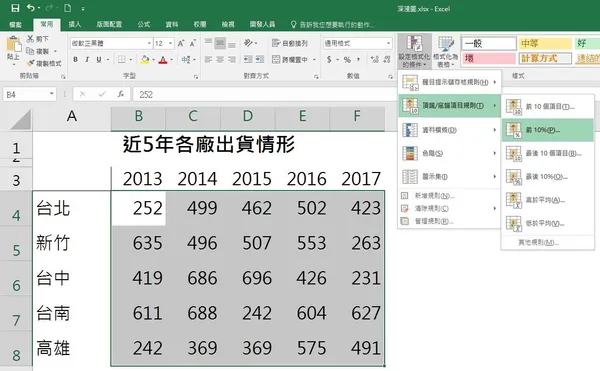Apply the 中等 yellow cell style

(x=544, y=44)
